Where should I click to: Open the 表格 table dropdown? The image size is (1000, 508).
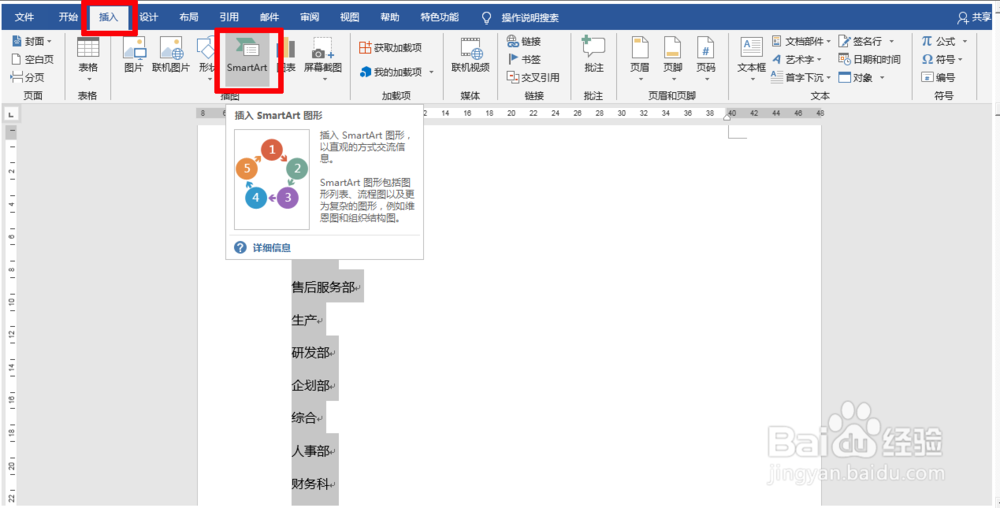coord(88,60)
